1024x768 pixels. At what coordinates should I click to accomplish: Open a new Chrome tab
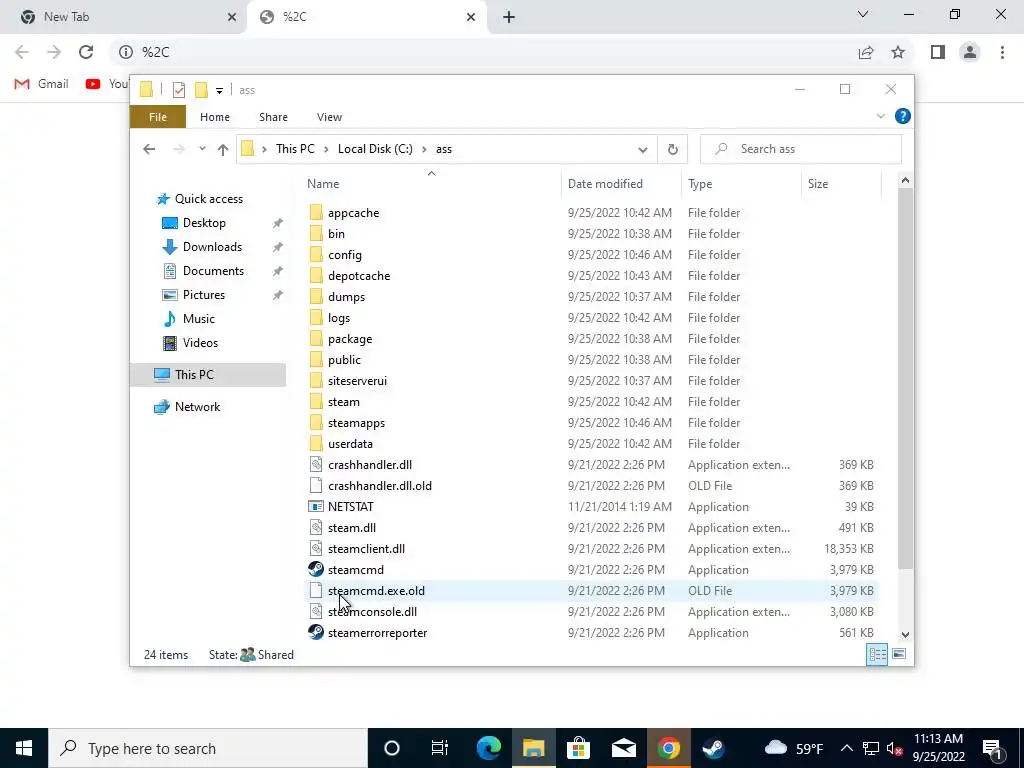(x=509, y=17)
